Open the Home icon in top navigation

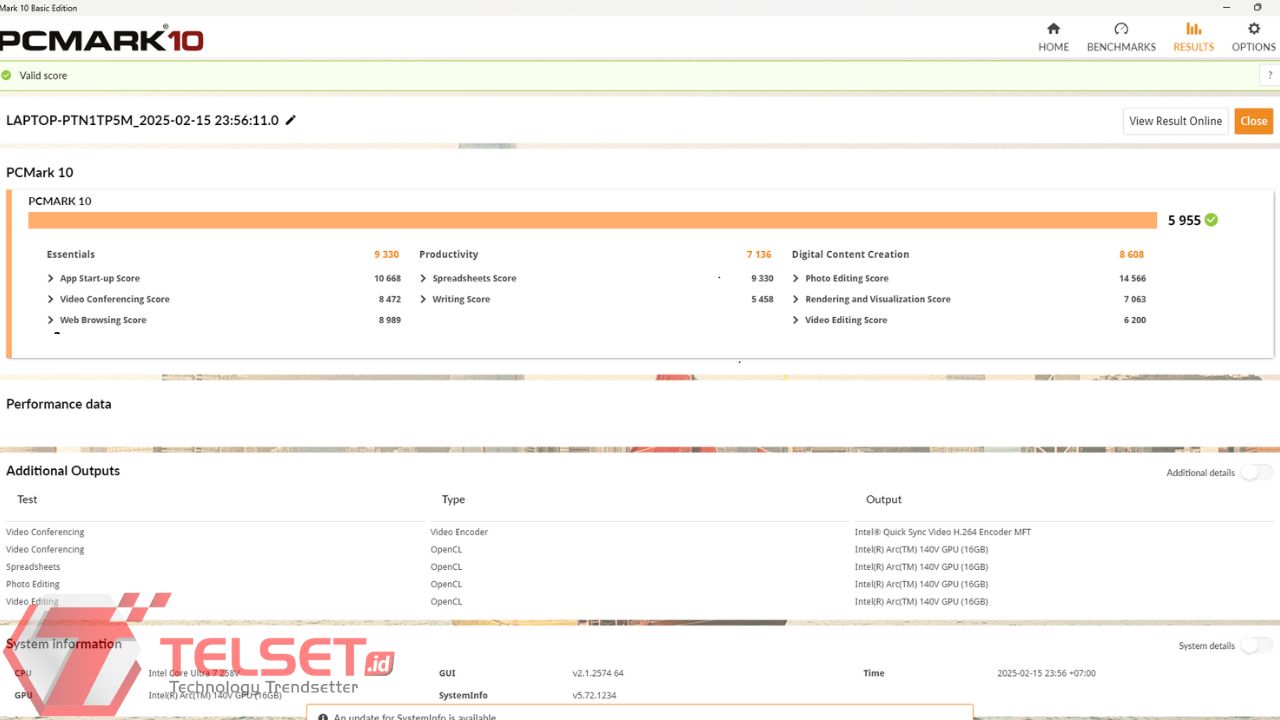tap(1053, 29)
